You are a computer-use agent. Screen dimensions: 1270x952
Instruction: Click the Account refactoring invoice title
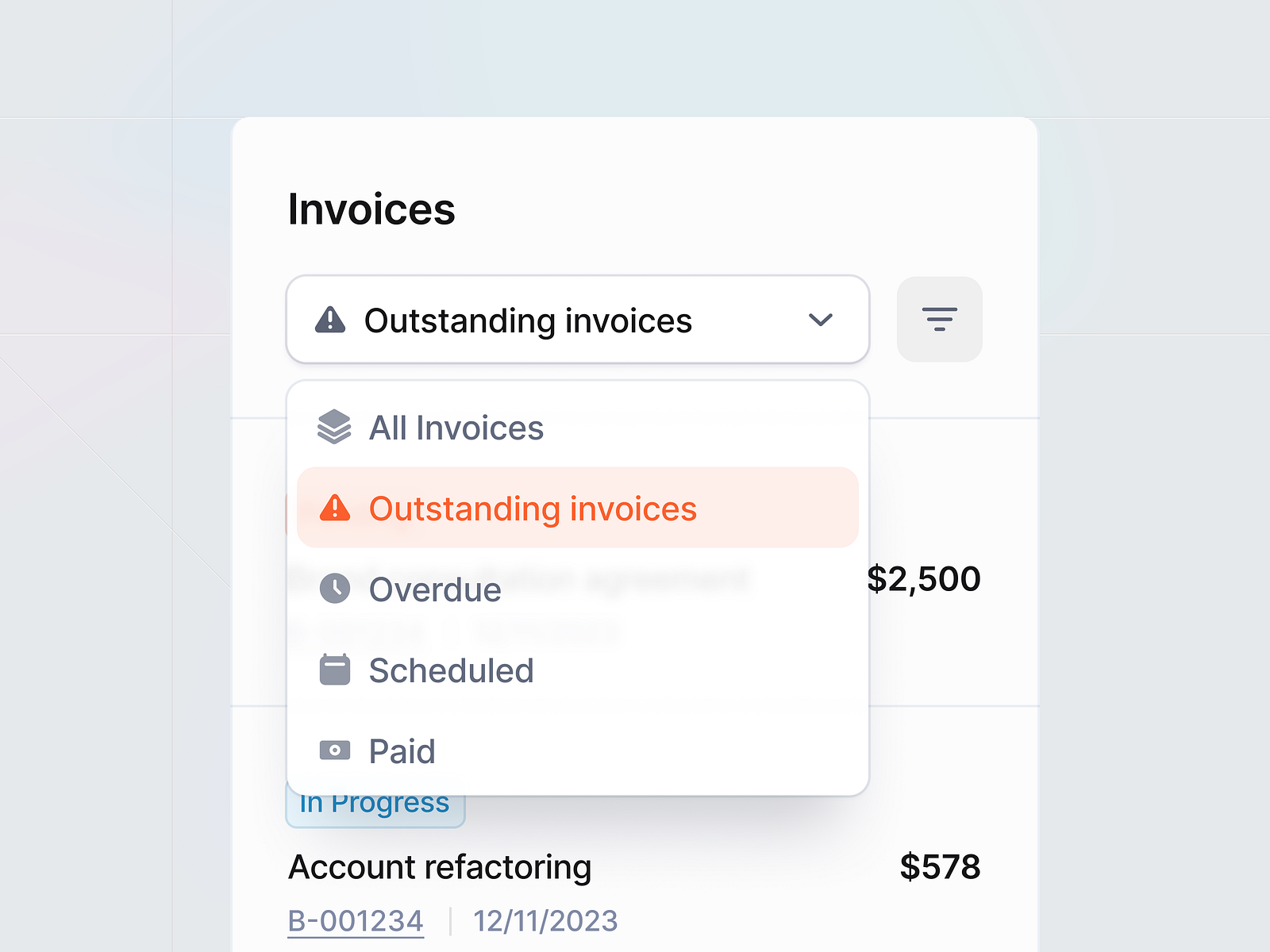pyautogui.click(x=441, y=866)
